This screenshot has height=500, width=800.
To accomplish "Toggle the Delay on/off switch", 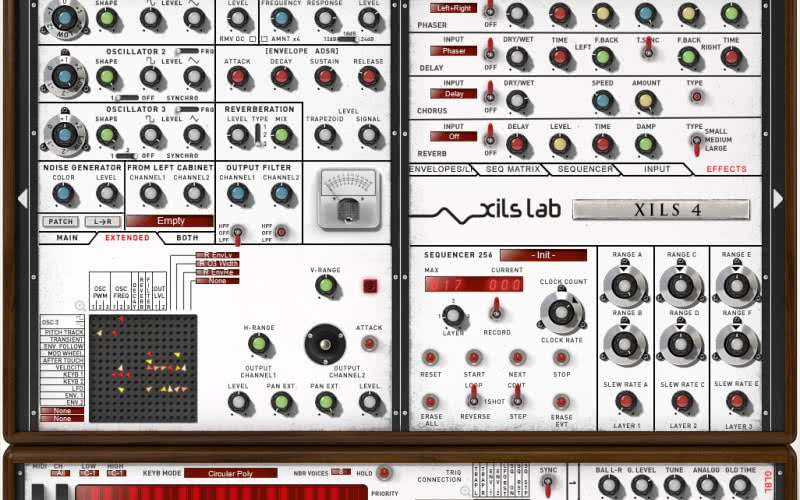I will (x=490, y=49).
